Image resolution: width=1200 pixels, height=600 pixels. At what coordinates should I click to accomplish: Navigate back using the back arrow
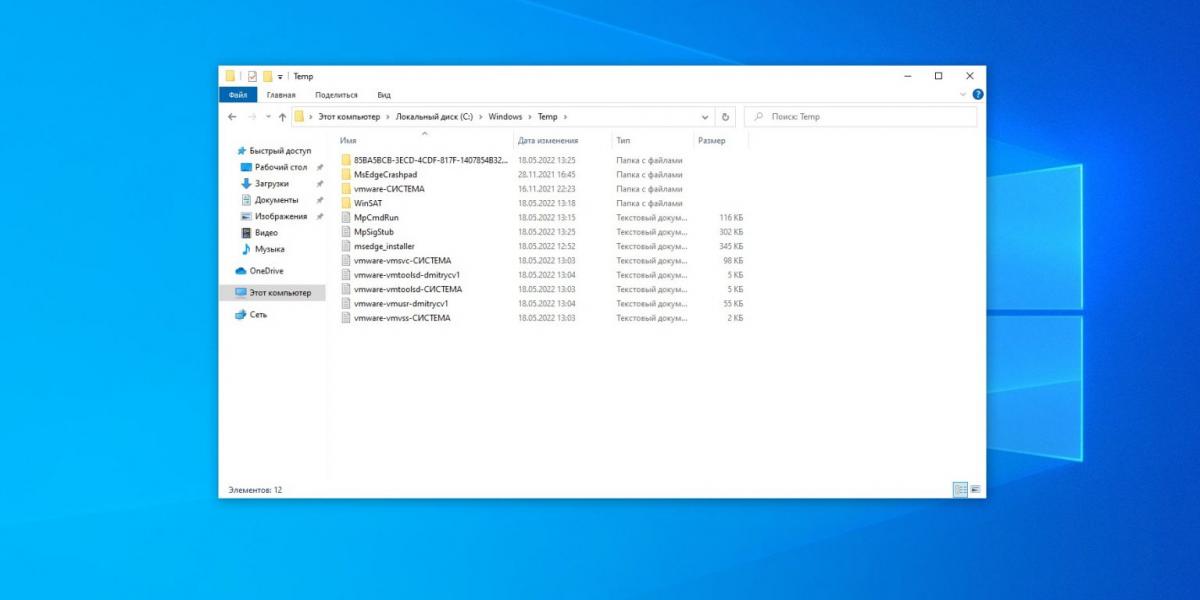click(x=233, y=117)
